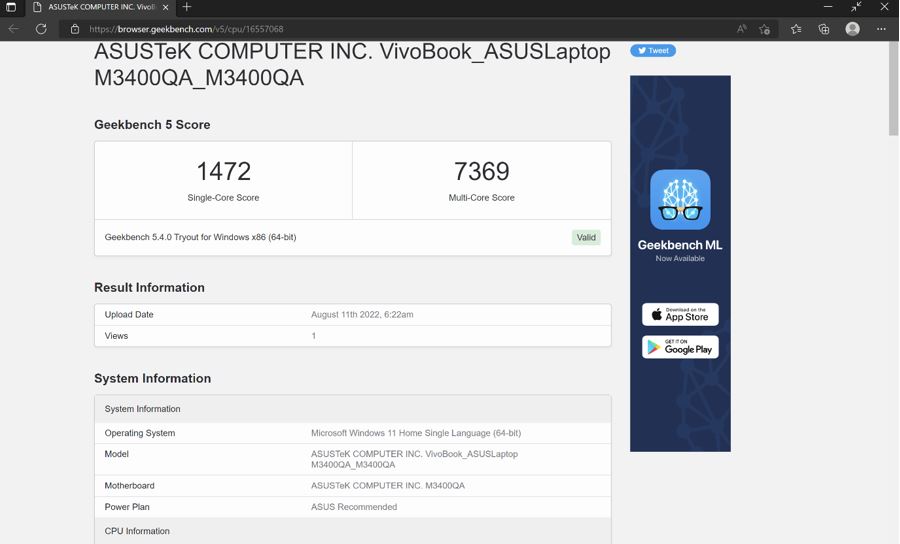This screenshot has height=544, width=900.
Task: Click the browser back arrow
Action: (14, 29)
